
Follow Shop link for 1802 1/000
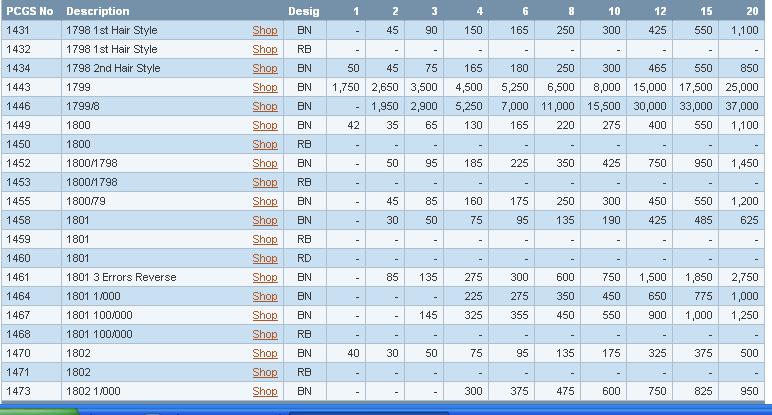tap(264, 391)
